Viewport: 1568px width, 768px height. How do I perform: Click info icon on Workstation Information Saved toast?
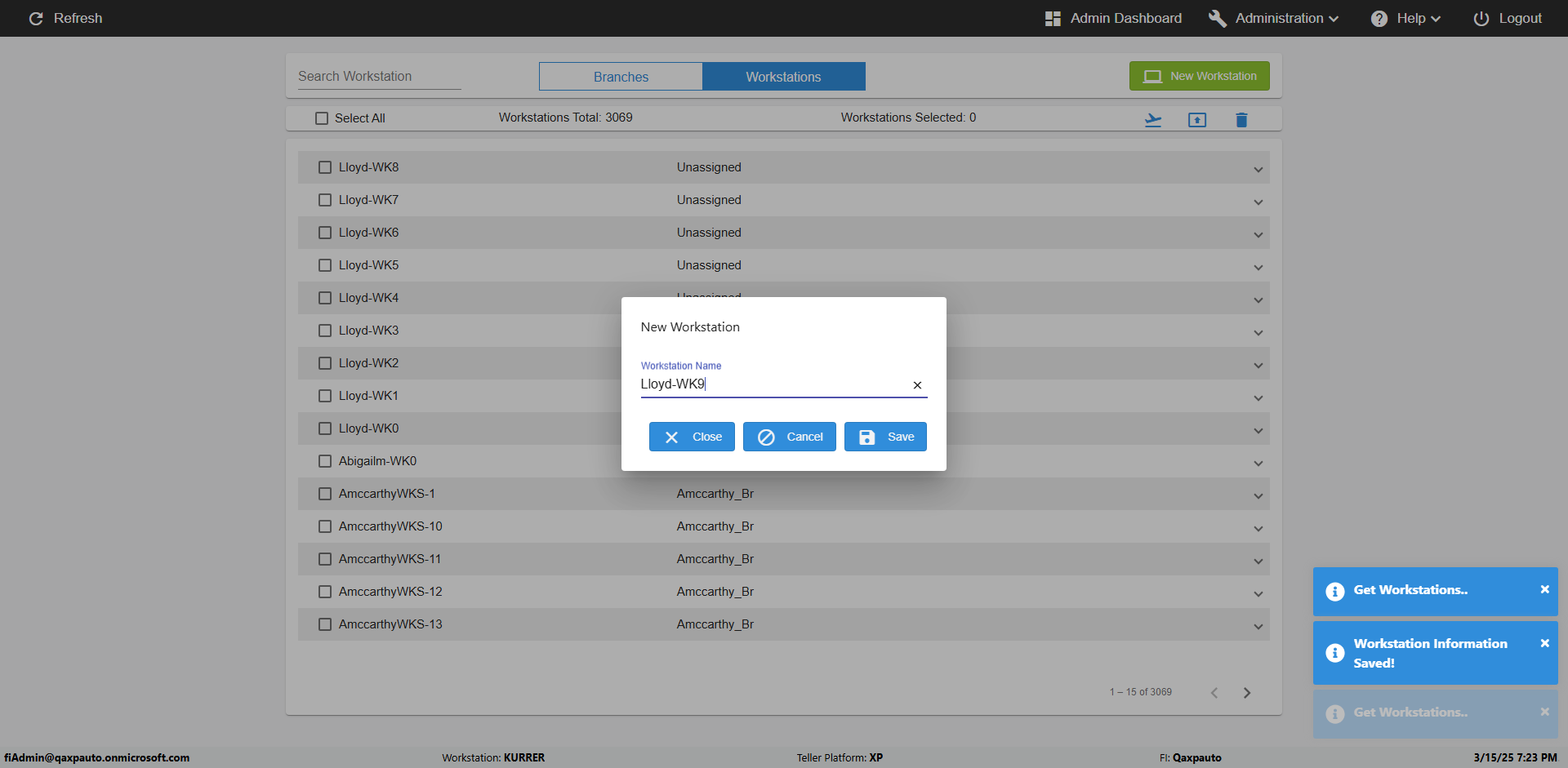tap(1335, 653)
